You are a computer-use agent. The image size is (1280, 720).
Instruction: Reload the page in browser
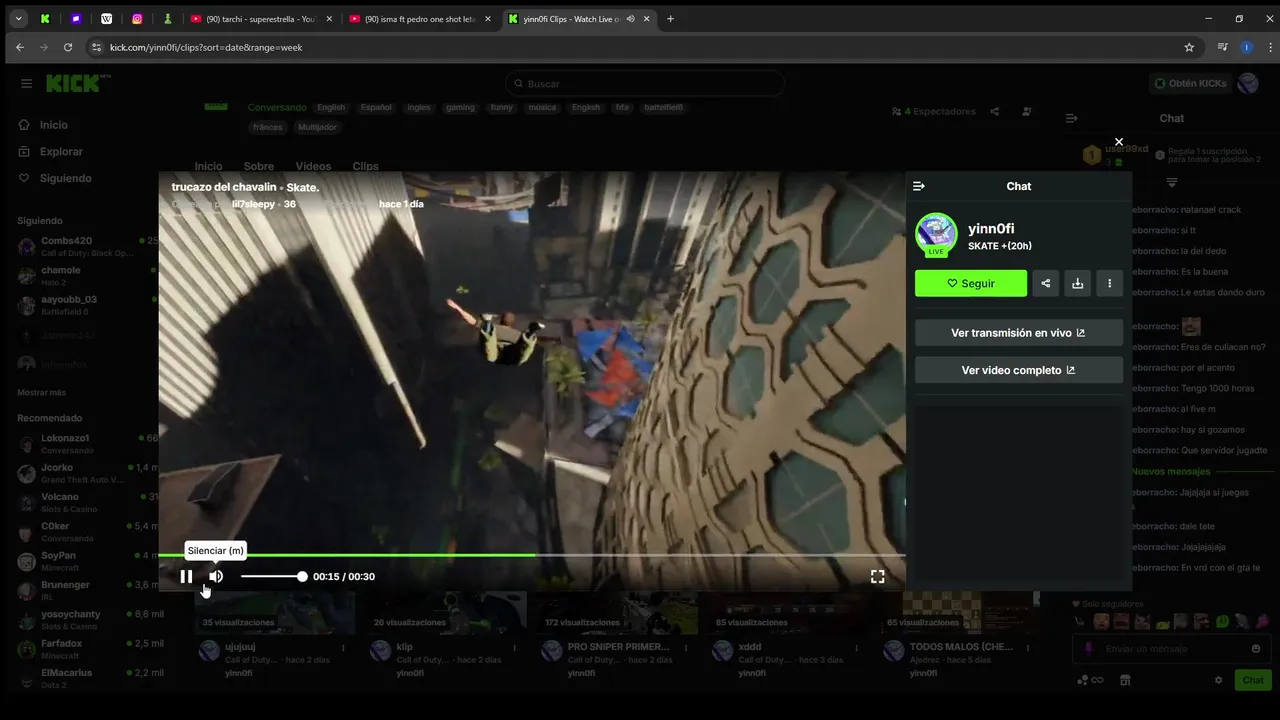pyautogui.click(x=68, y=47)
